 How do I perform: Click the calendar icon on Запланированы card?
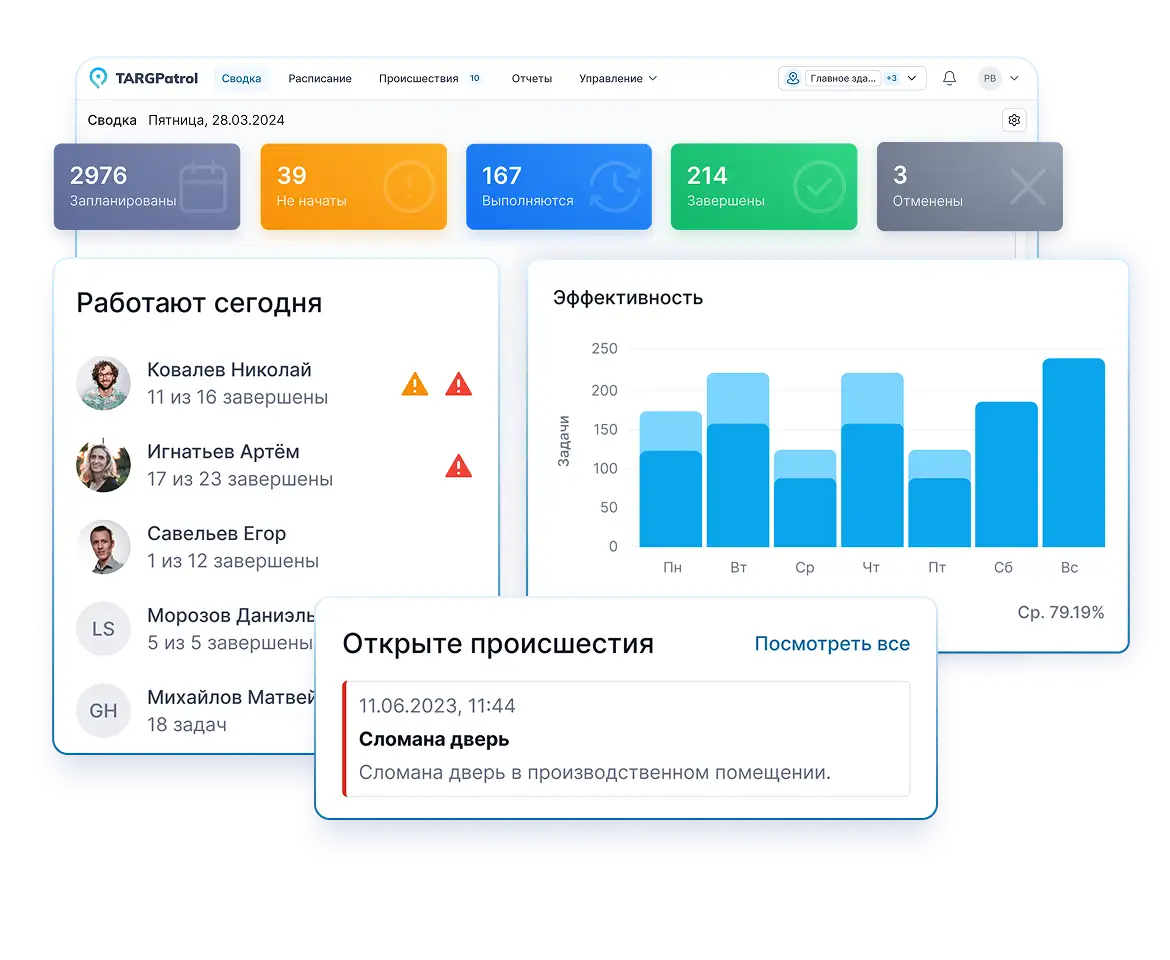[203, 186]
